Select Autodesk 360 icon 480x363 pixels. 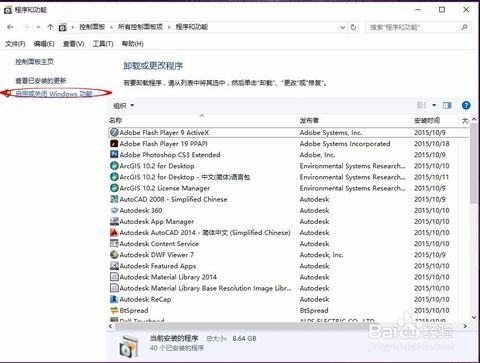[114, 210]
